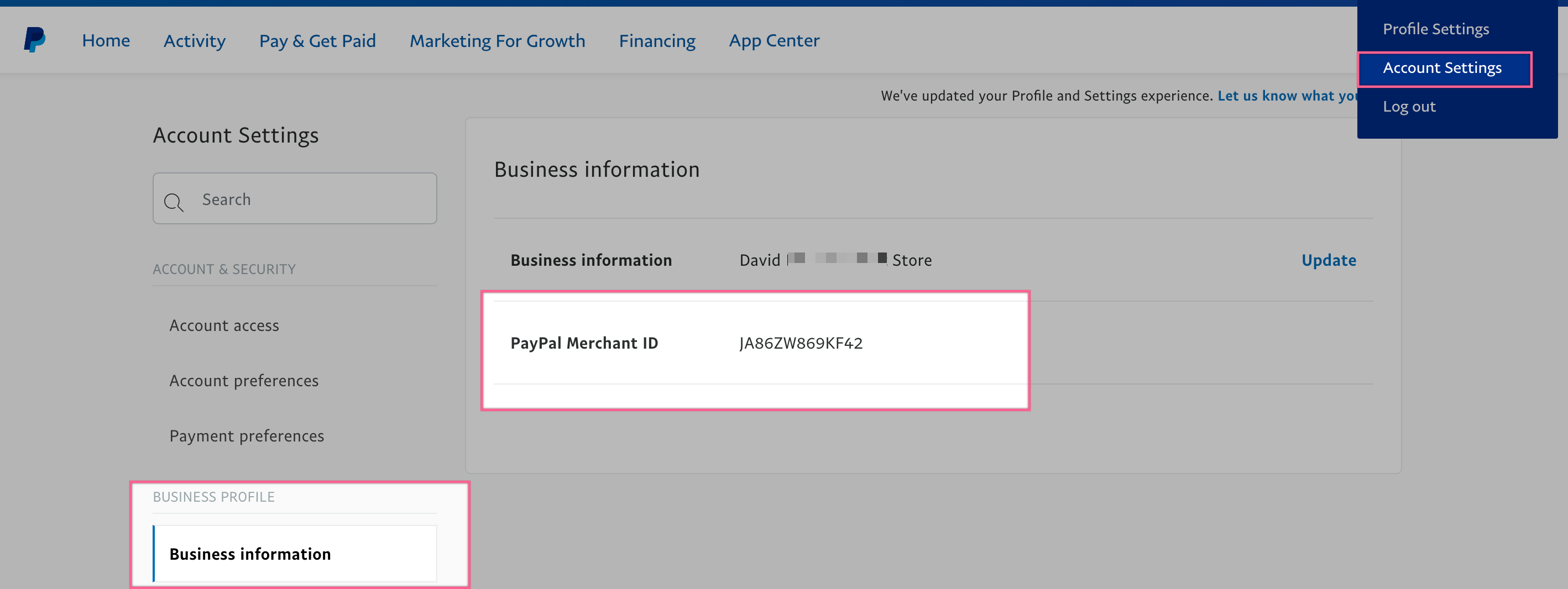Focus the Account Settings search field
This screenshot has height=589, width=1568.
pos(295,198)
